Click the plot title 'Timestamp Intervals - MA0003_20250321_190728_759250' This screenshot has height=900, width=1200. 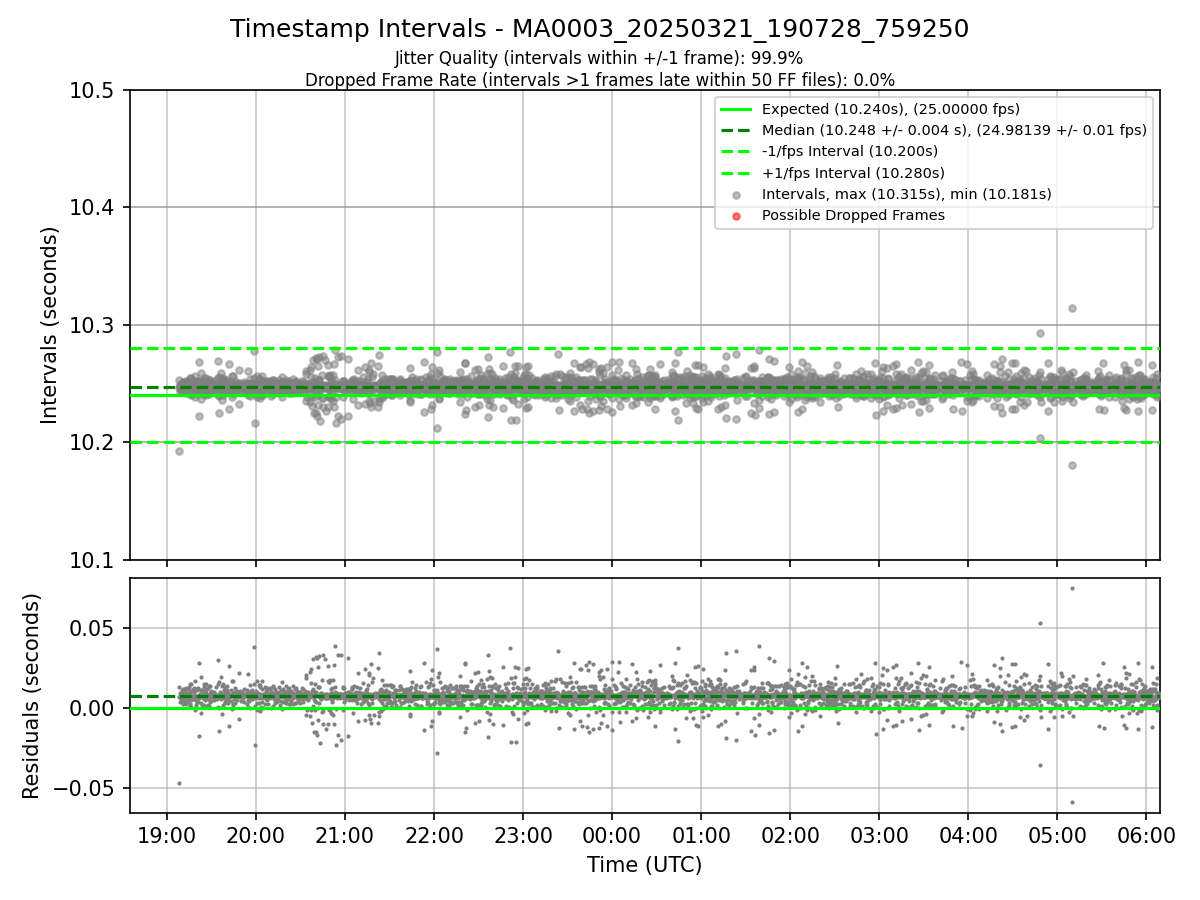[x=599, y=29]
